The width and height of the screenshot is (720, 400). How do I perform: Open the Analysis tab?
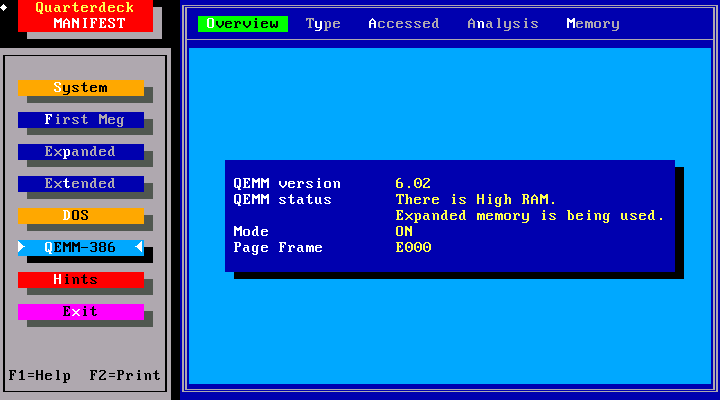click(503, 24)
